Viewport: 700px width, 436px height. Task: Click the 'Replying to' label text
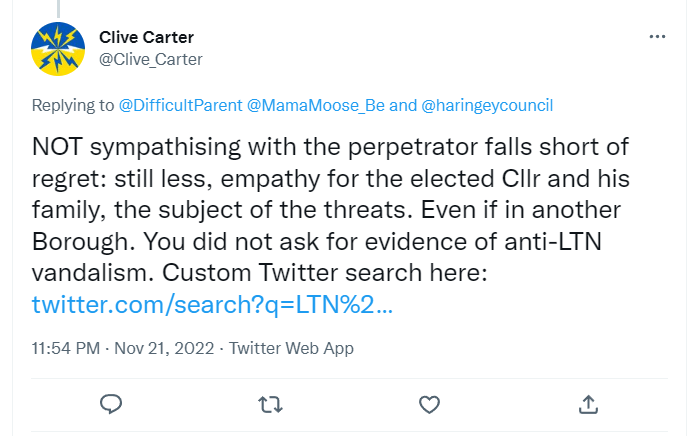coord(73,105)
